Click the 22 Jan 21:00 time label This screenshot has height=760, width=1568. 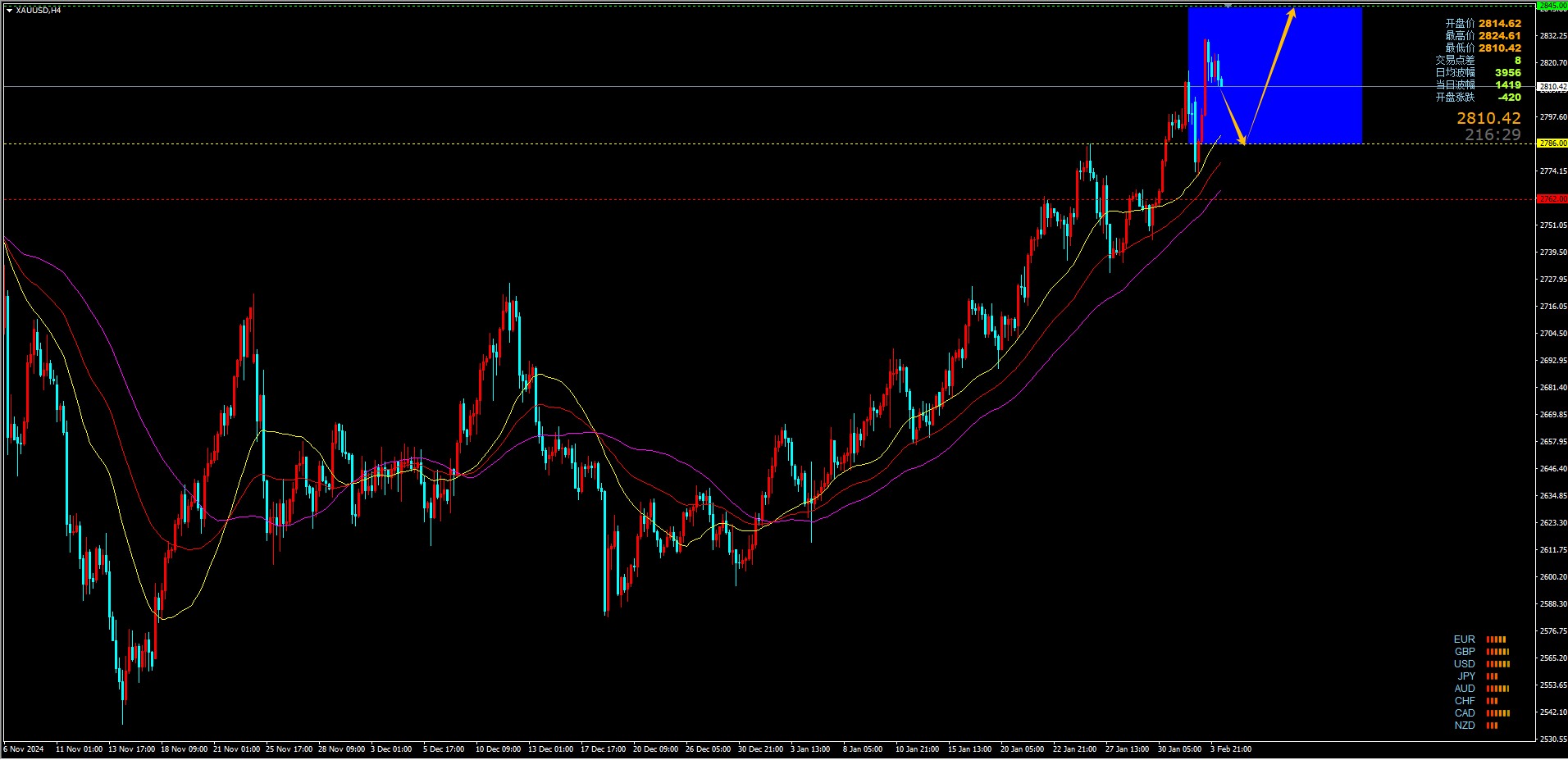[1075, 749]
